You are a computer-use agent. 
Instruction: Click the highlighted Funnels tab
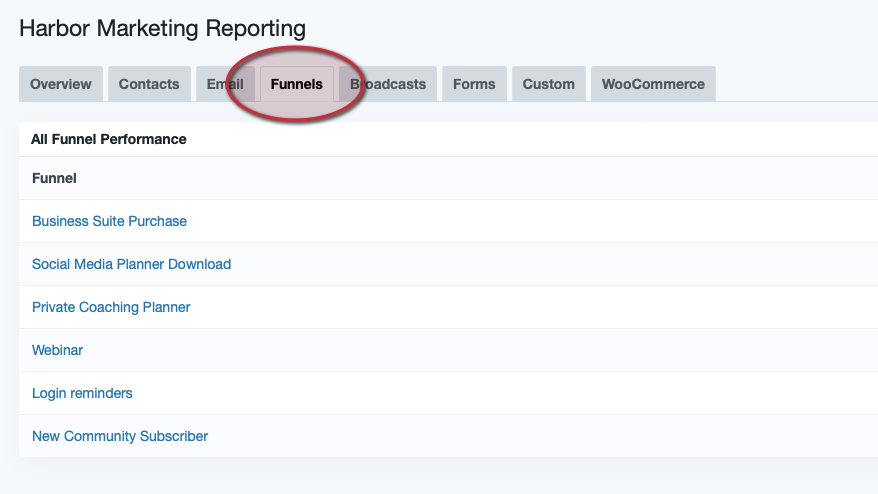pos(296,84)
